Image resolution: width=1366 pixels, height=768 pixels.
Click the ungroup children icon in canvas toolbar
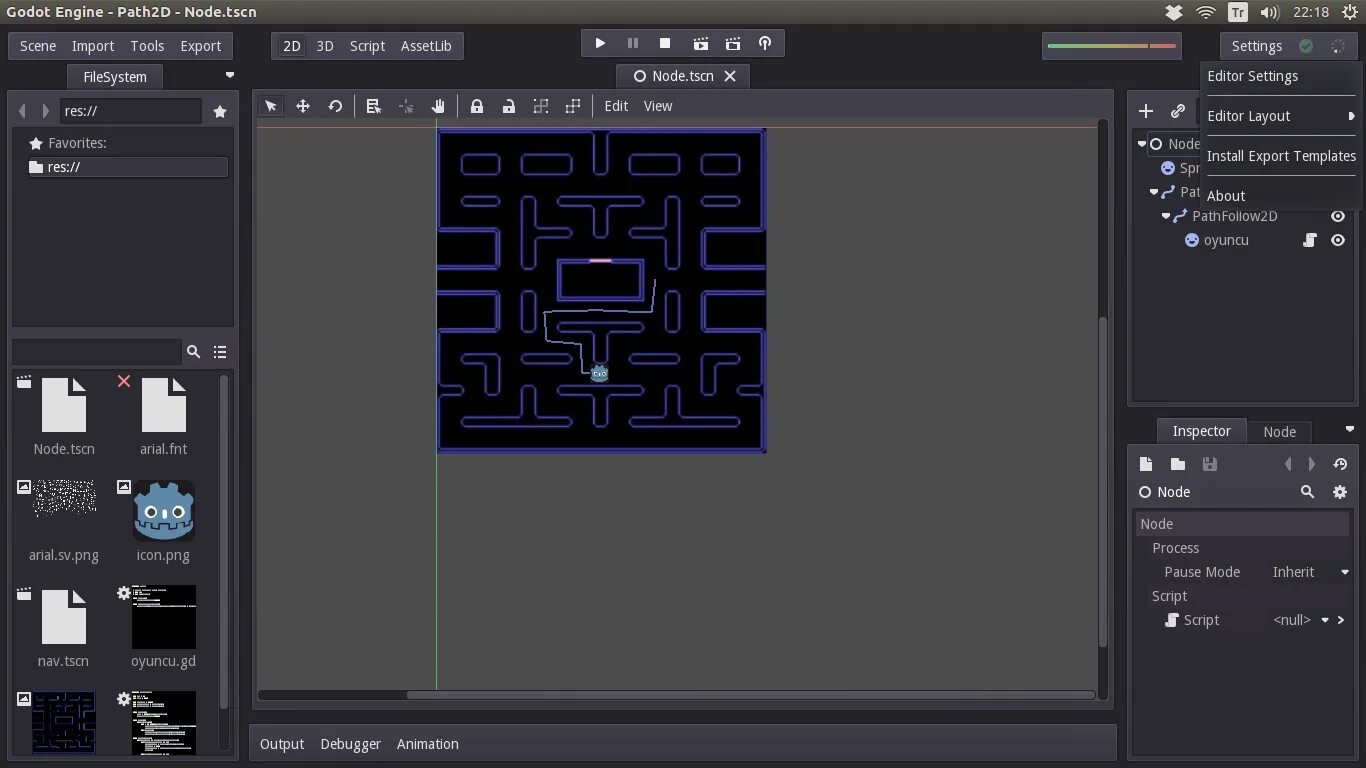tap(573, 106)
